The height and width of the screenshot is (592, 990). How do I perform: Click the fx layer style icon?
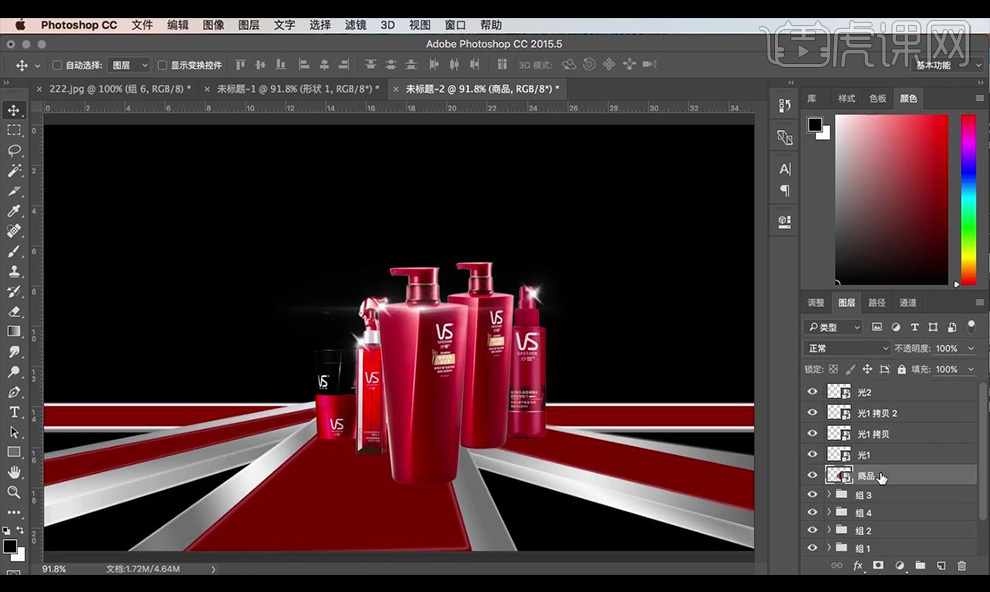click(857, 566)
